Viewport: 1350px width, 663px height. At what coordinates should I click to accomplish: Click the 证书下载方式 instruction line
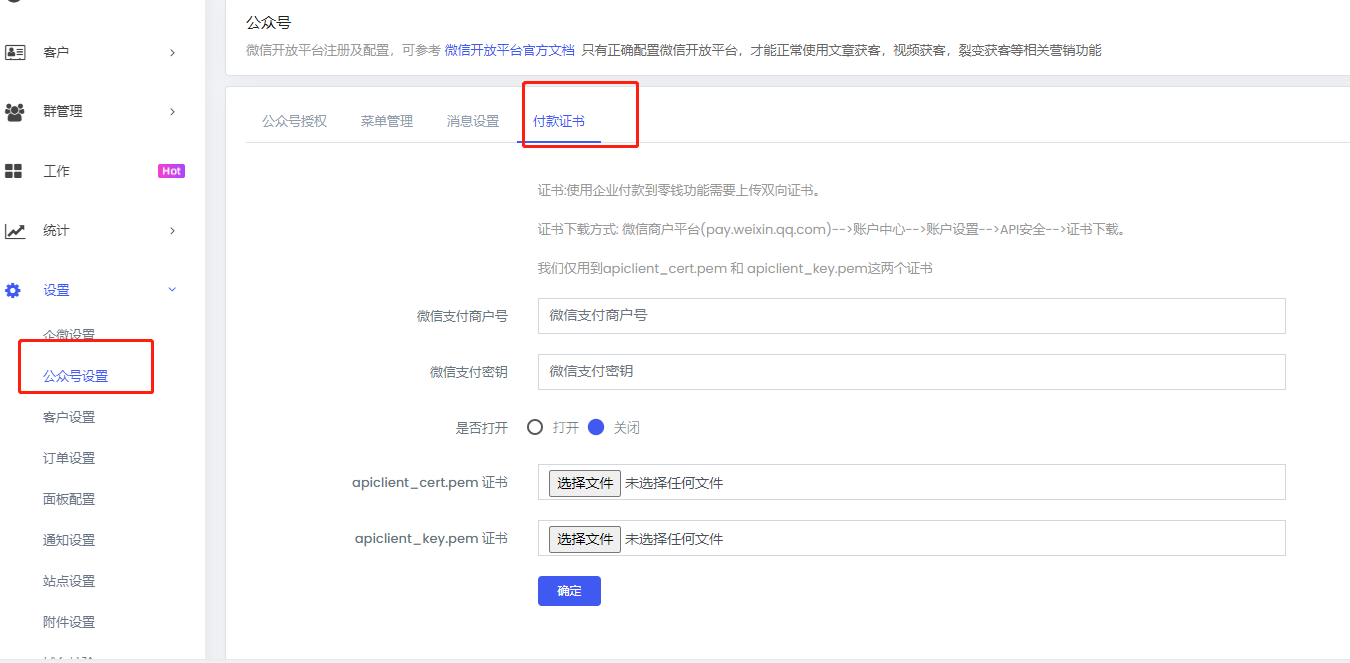tap(833, 229)
